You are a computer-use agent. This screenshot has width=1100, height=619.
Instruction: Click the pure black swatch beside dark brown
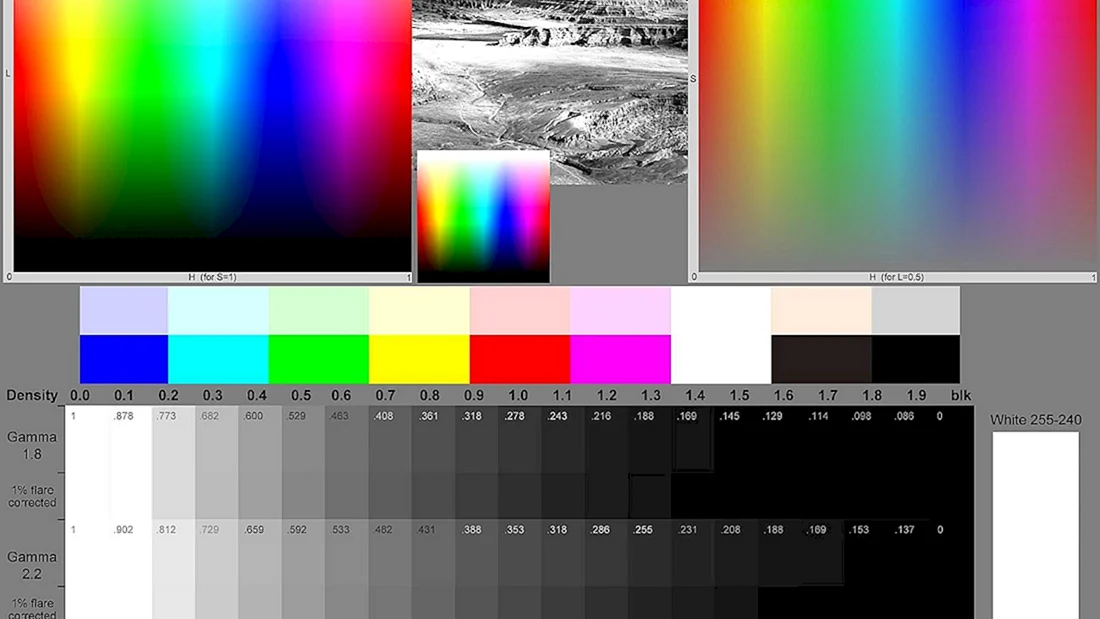point(915,359)
